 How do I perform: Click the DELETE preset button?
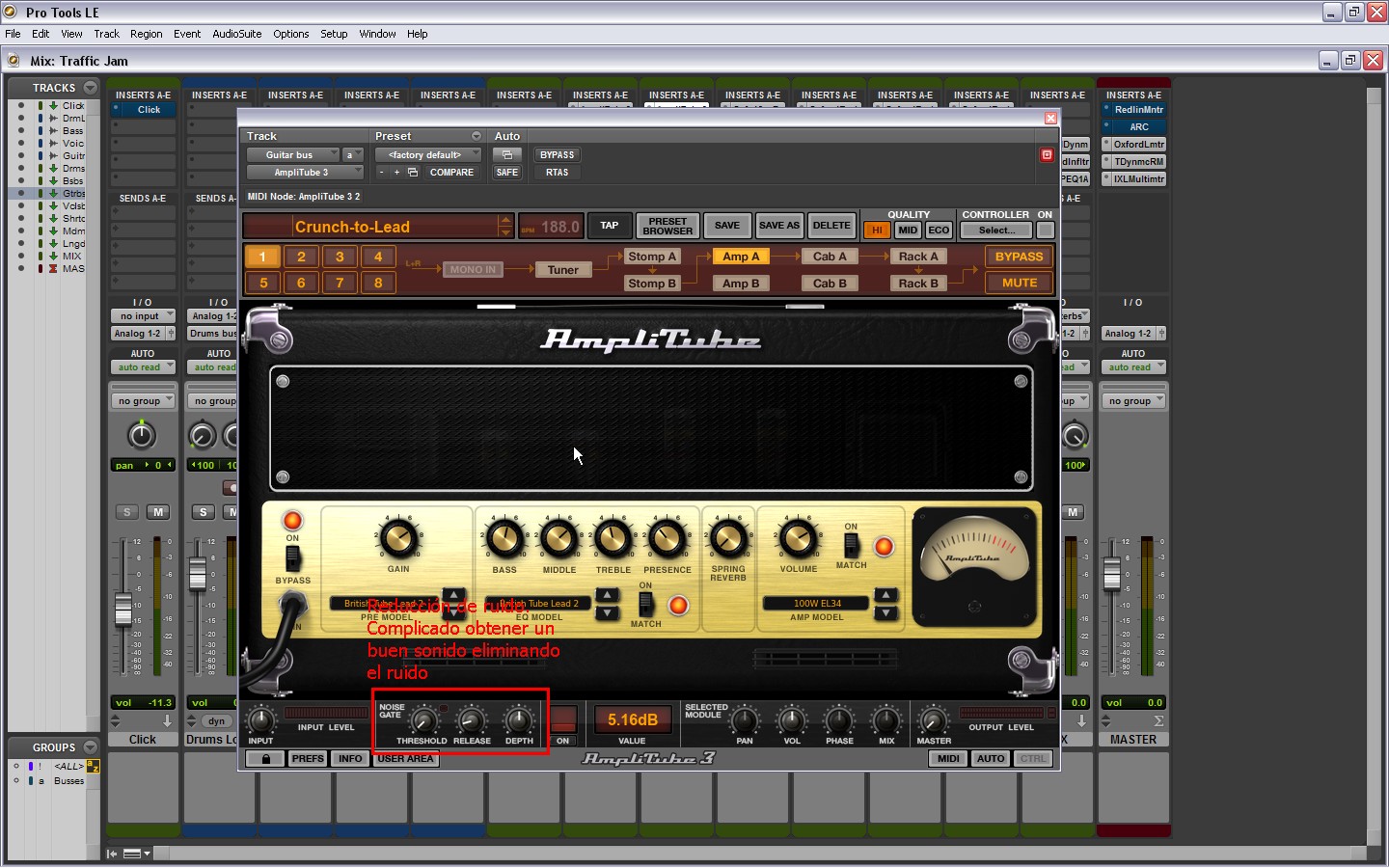point(831,226)
